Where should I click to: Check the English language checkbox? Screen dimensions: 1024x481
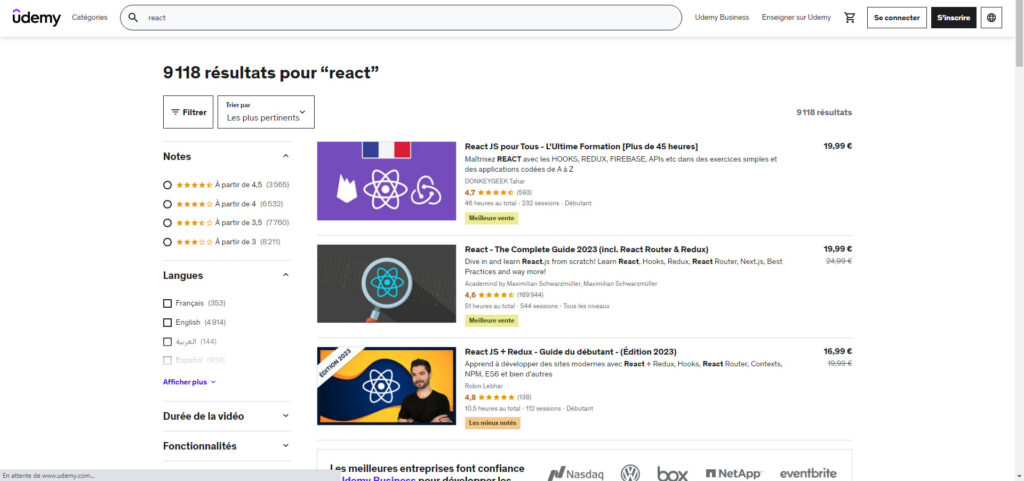pos(167,322)
